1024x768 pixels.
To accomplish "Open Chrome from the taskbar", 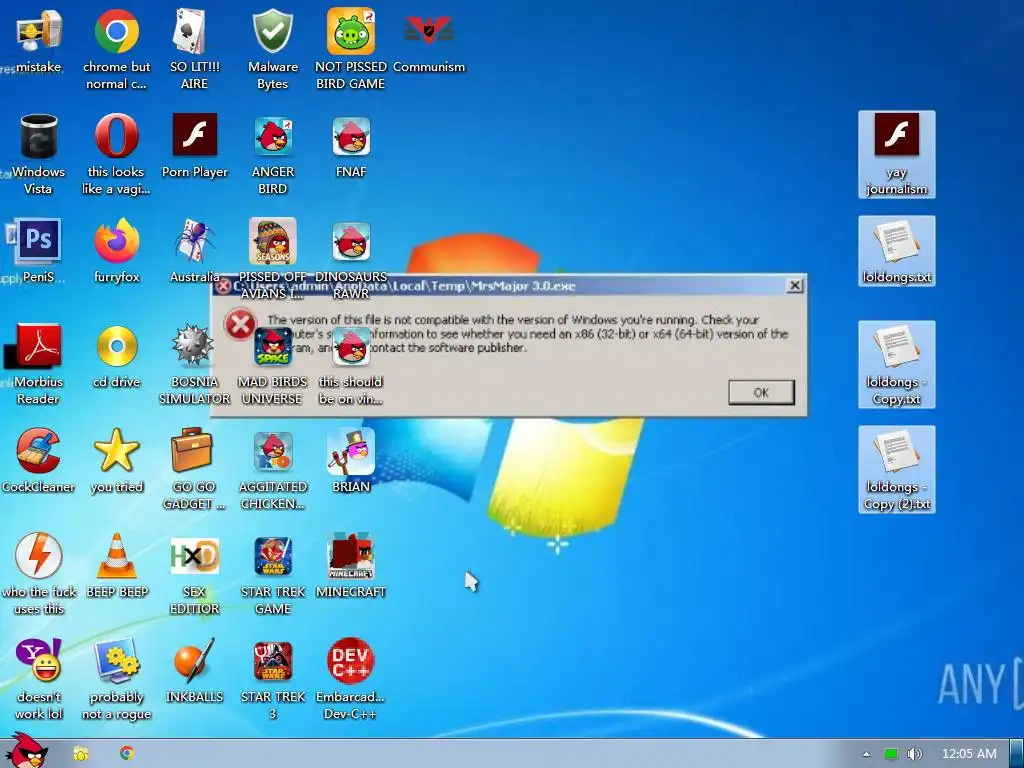I will point(127,754).
